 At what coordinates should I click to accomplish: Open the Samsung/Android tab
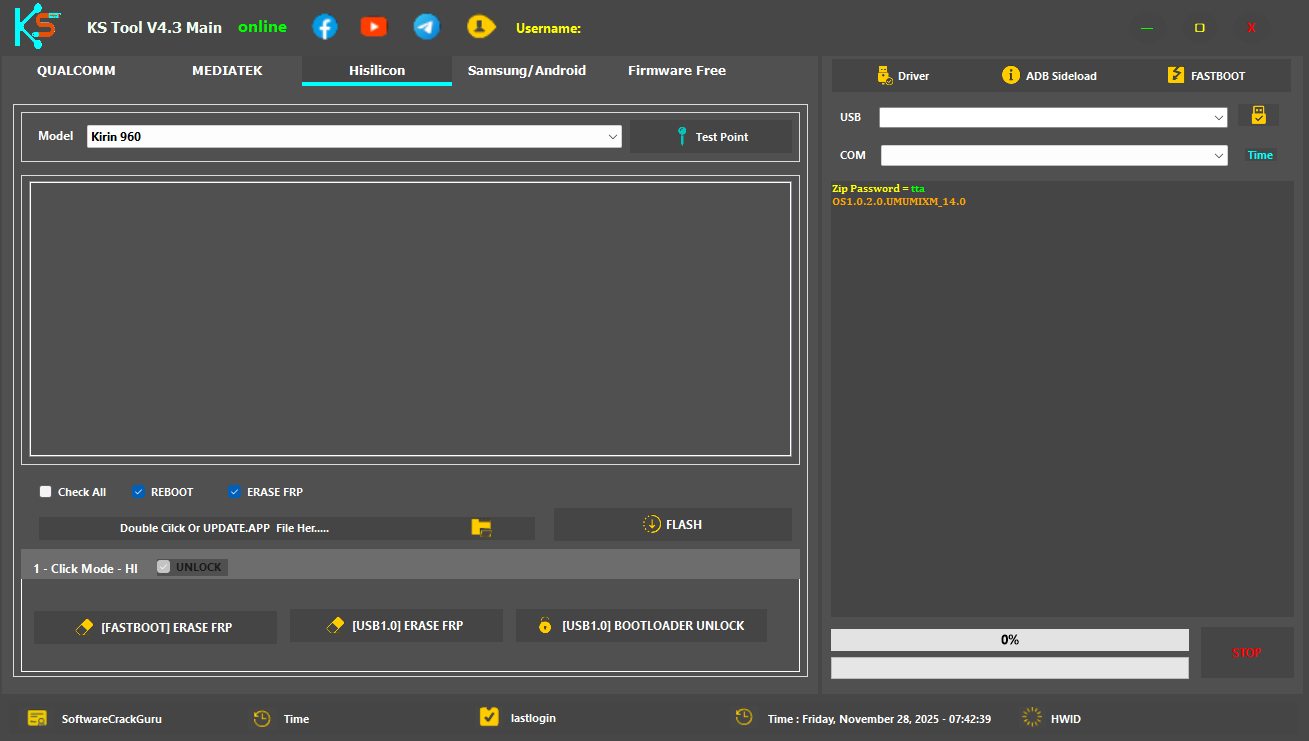click(x=526, y=70)
